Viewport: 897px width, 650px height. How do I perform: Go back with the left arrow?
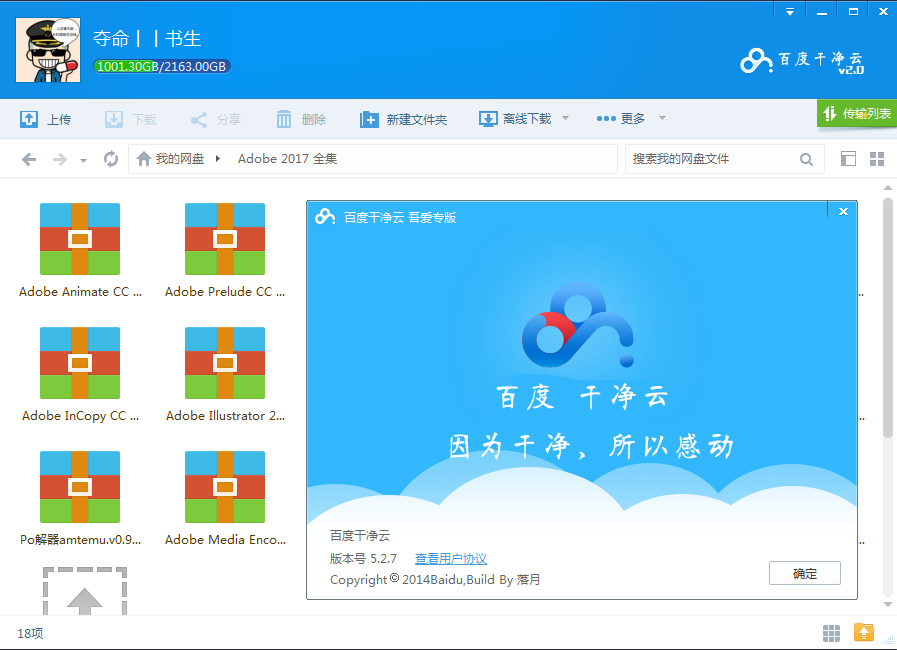tap(29, 159)
